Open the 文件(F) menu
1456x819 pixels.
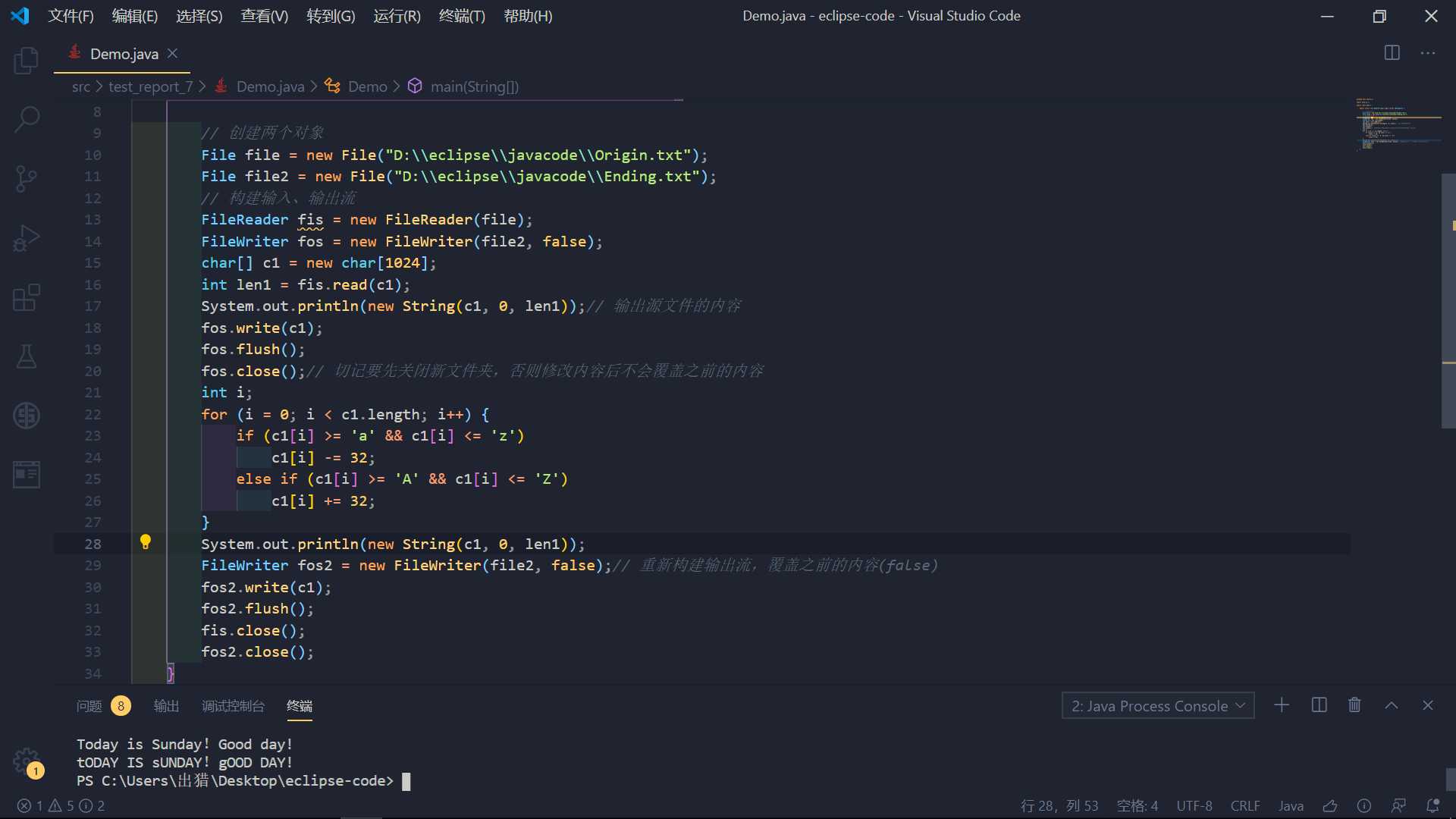71,16
